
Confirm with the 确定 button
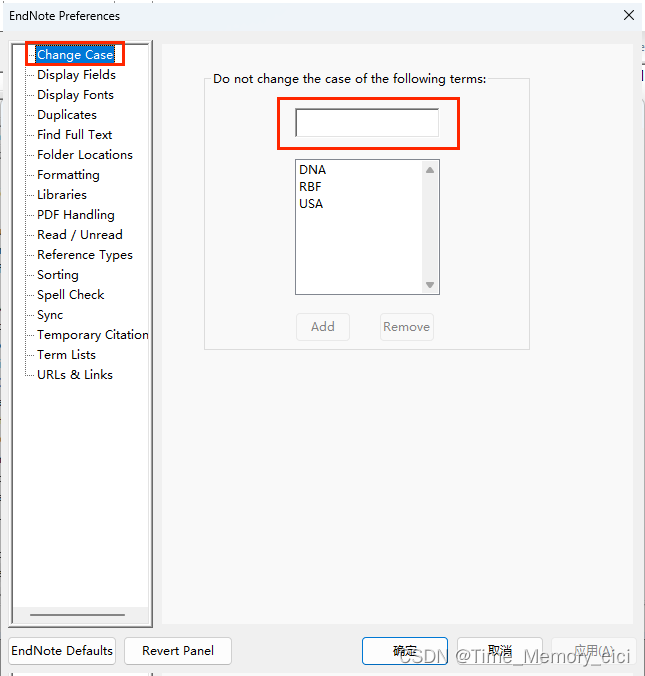pyautogui.click(x=405, y=651)
